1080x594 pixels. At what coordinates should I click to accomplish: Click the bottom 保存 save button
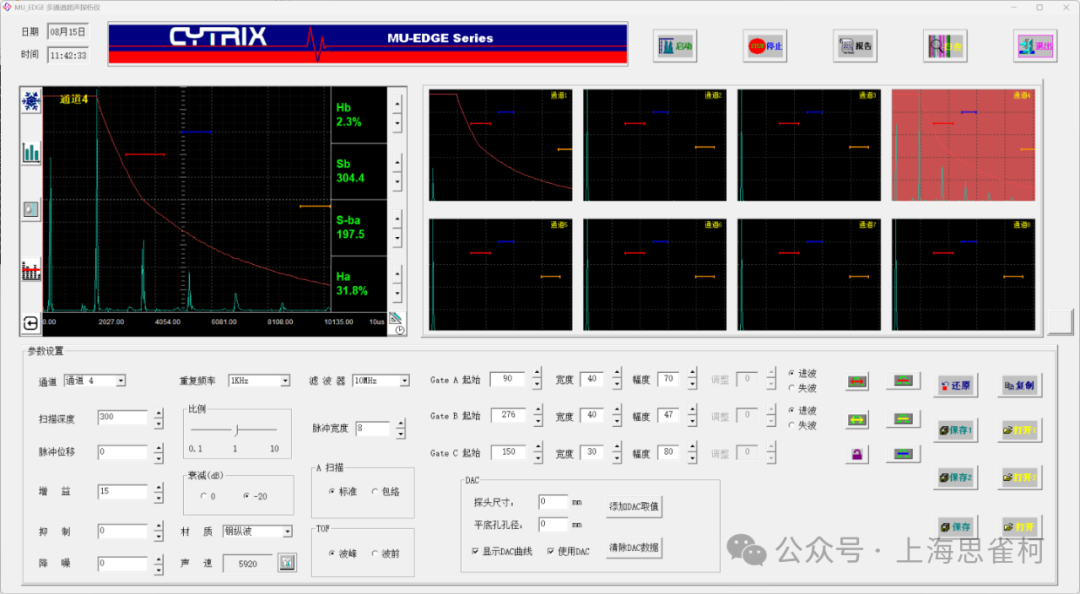(955, 526)
